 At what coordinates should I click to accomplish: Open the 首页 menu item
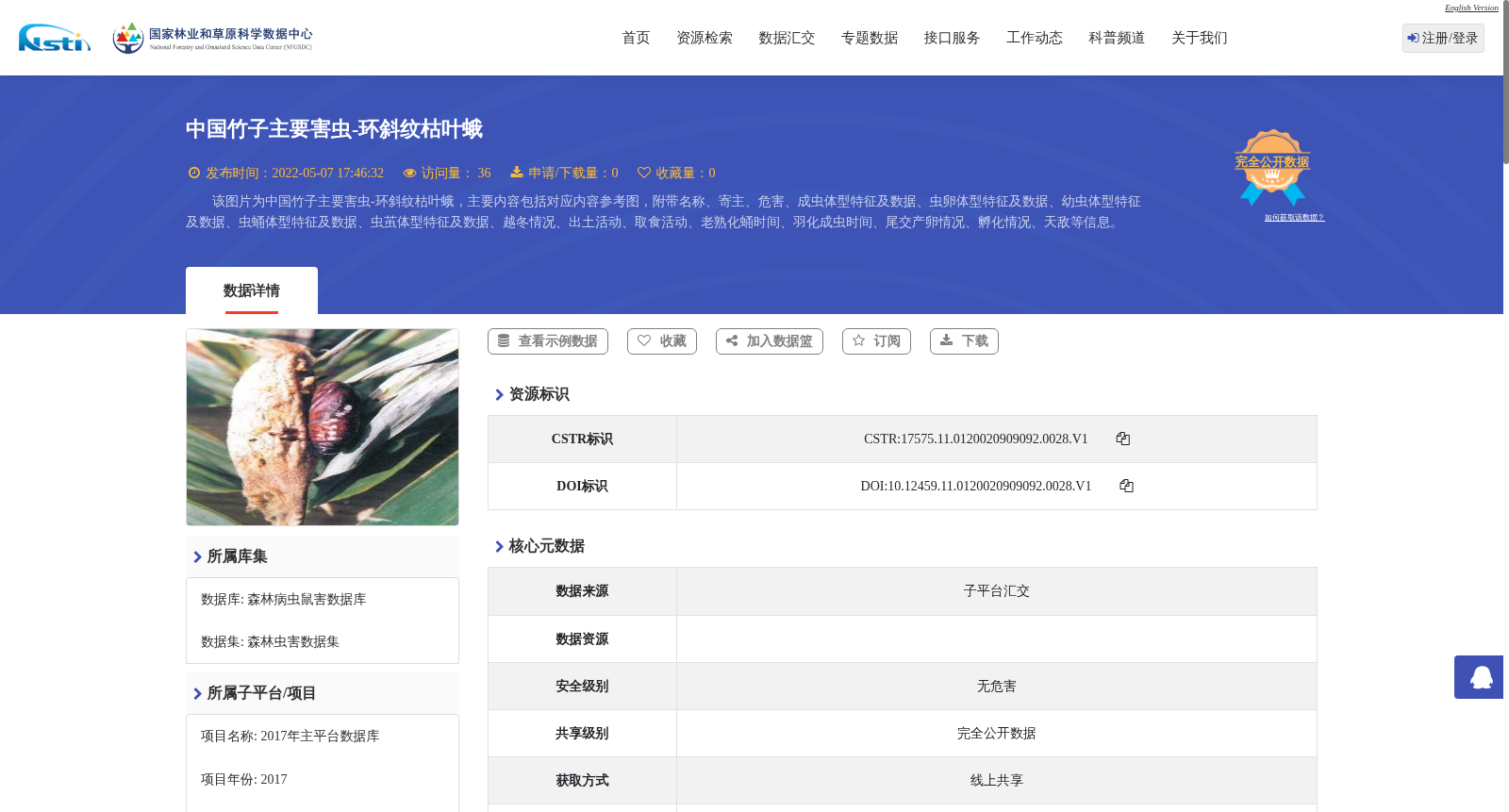pyautogui.click(x=636, y=38)
